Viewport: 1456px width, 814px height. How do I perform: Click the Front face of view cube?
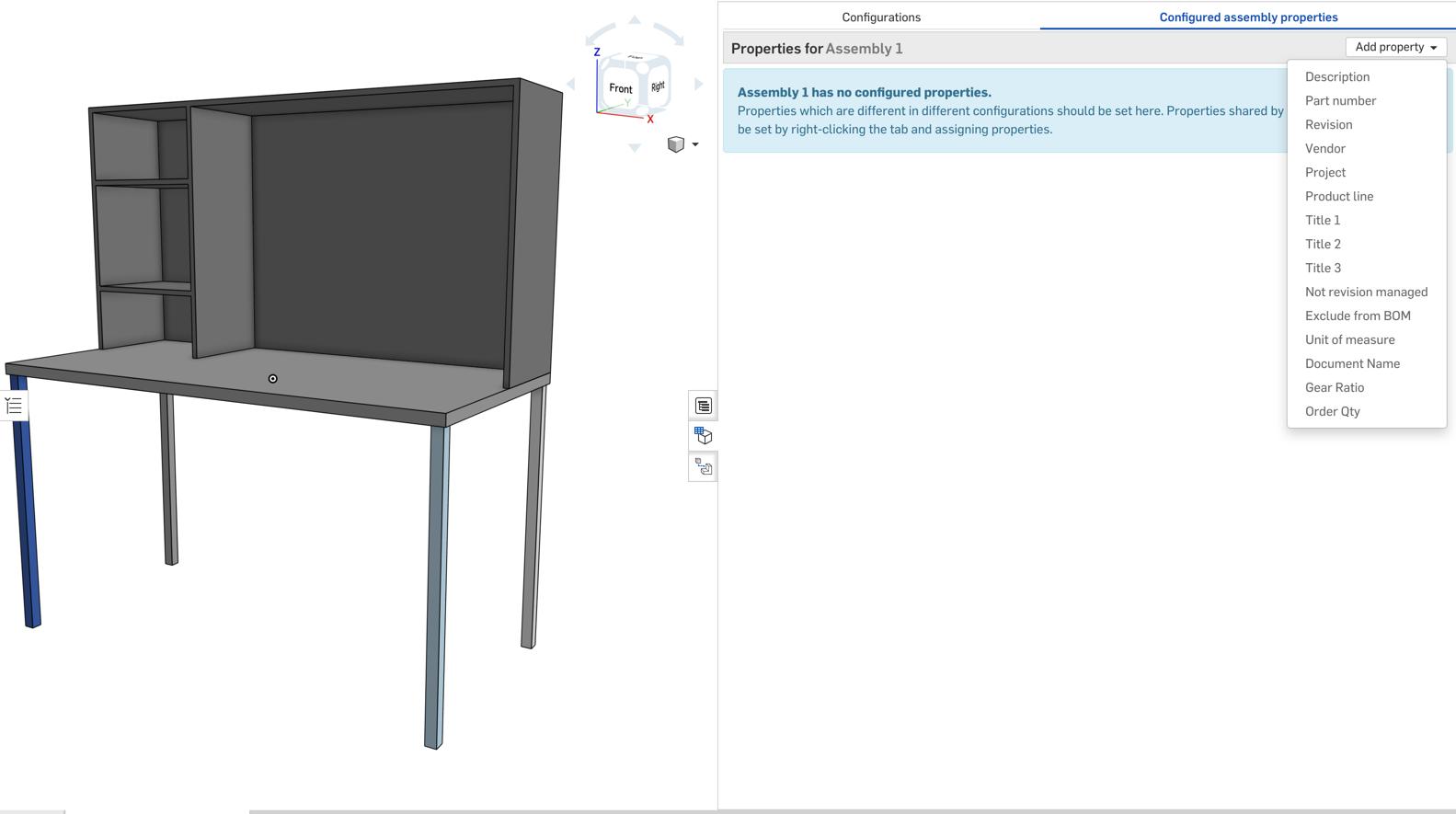pos(620,88)
